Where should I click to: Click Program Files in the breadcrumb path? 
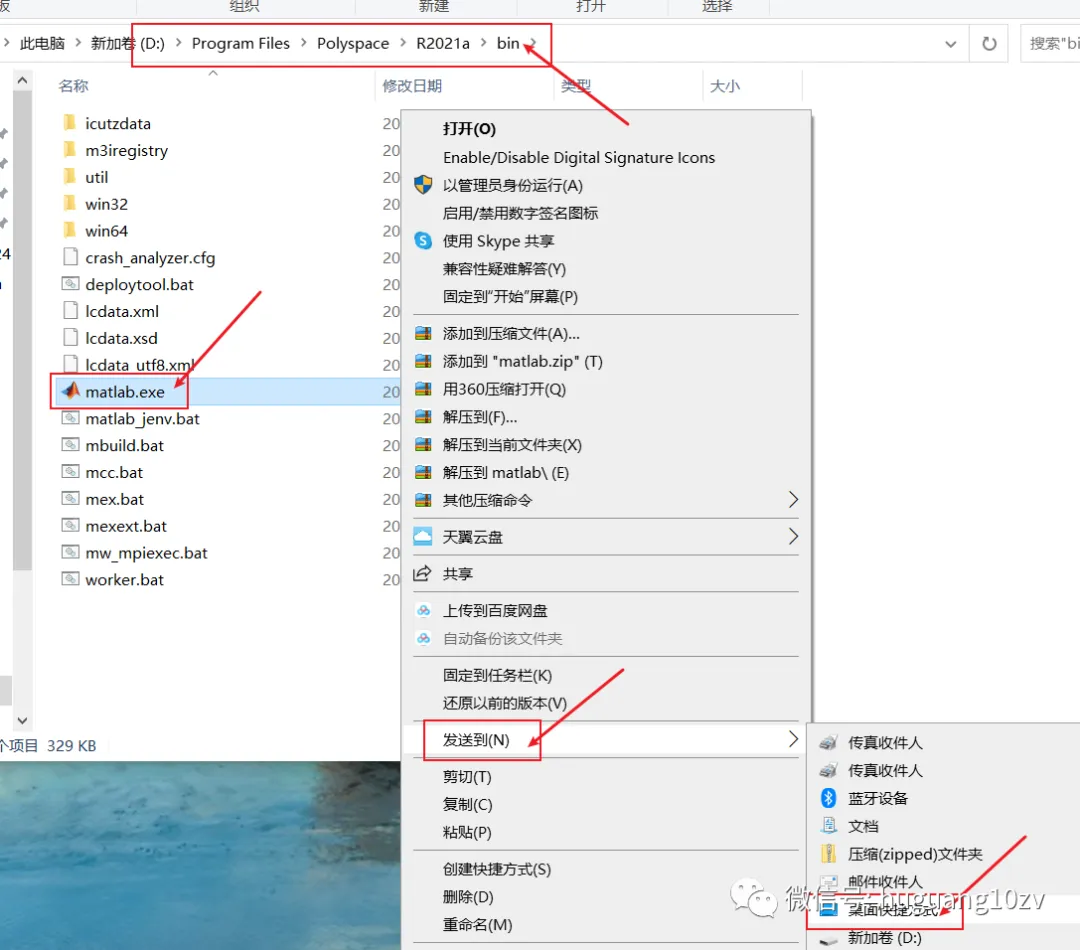[x=240, y=43]
